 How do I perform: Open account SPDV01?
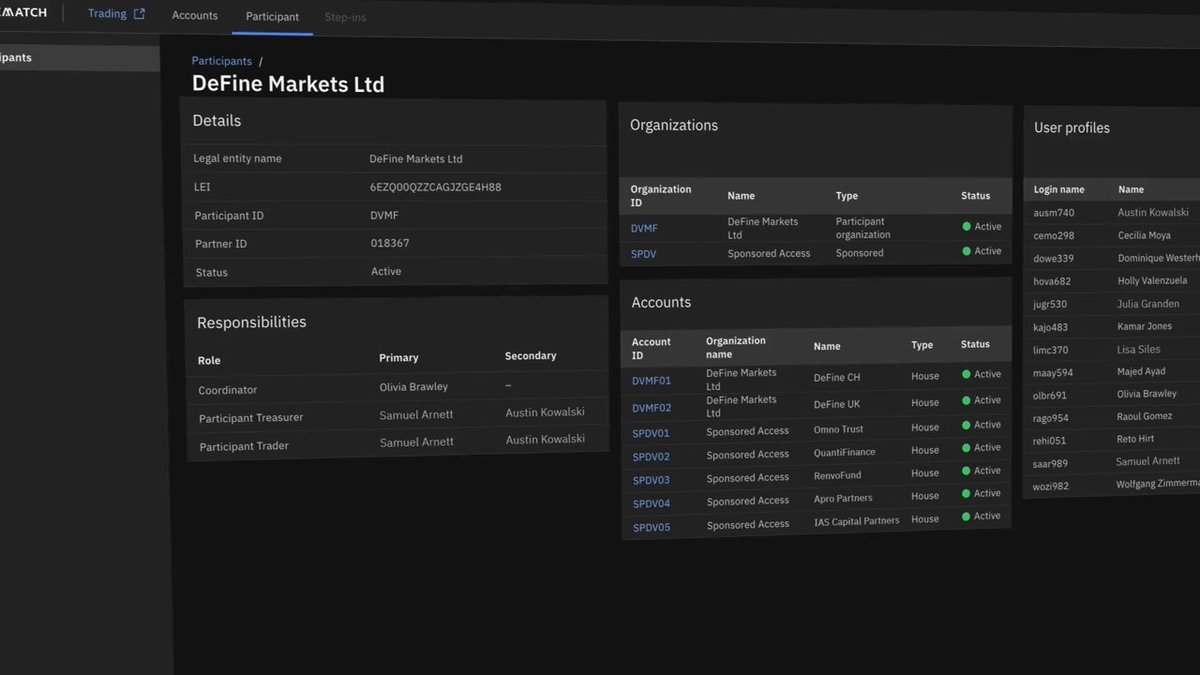point(651,433)
